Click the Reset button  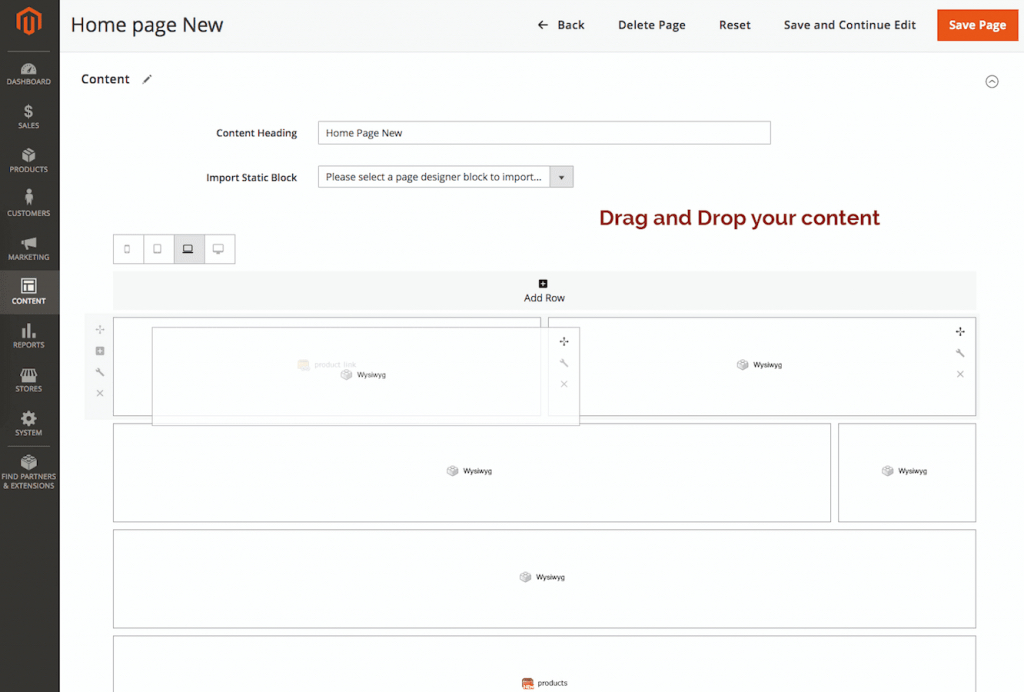pos(735,25)
